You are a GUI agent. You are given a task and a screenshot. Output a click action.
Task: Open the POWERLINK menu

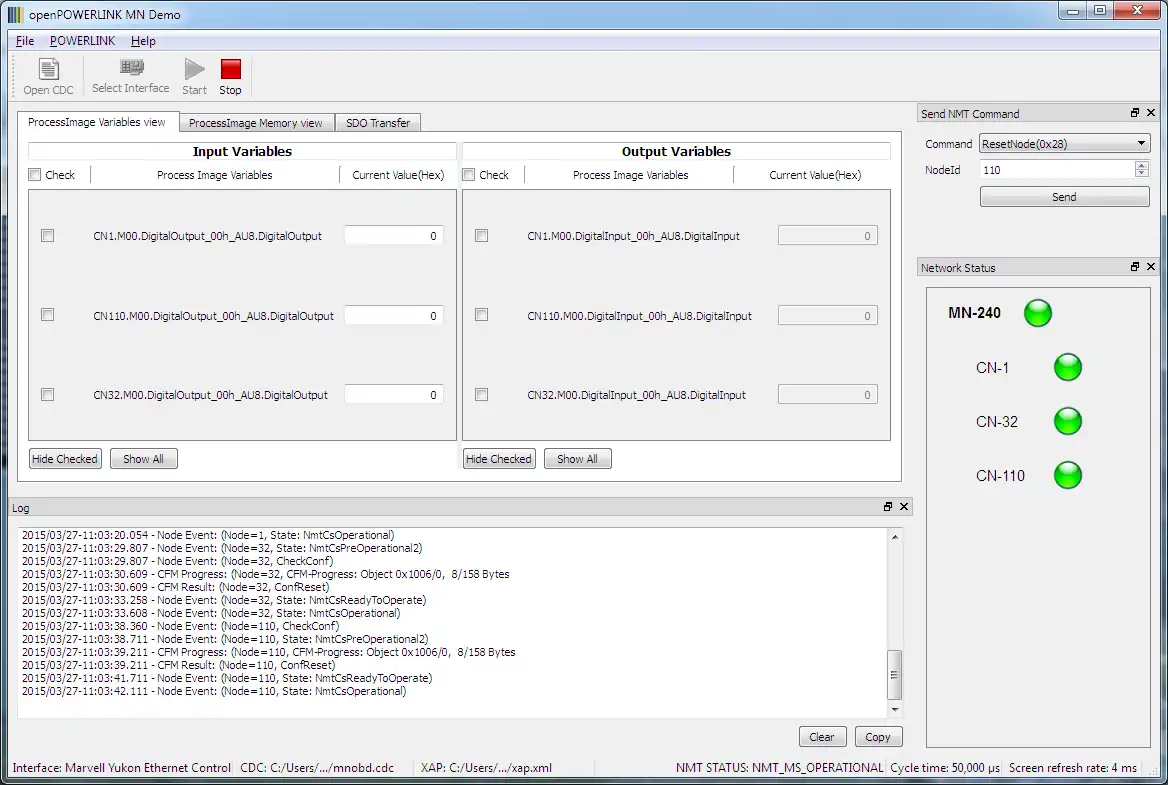coord(82,41)
